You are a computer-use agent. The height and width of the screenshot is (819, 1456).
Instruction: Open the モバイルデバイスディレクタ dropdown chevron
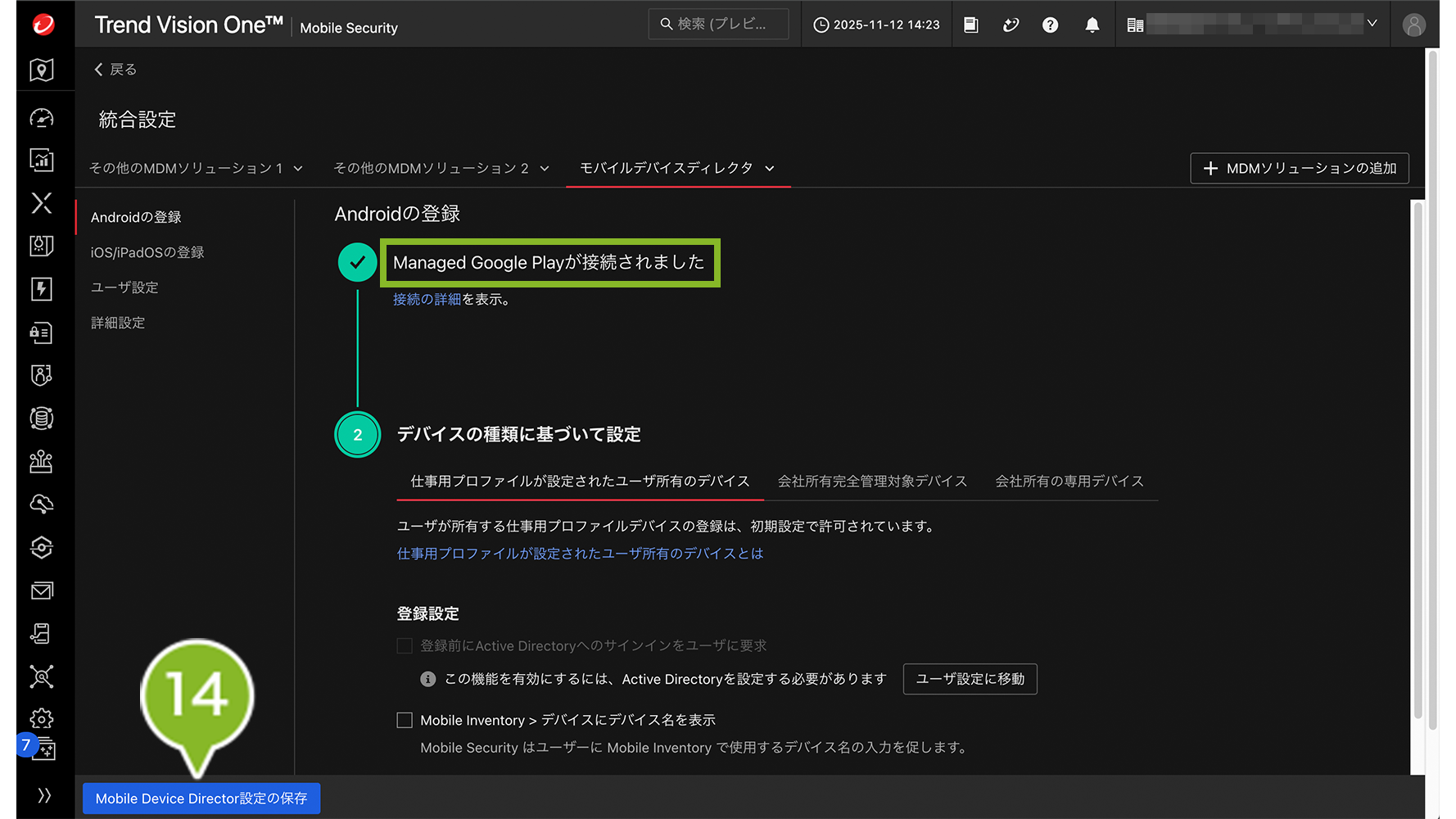tap(770, 169)
